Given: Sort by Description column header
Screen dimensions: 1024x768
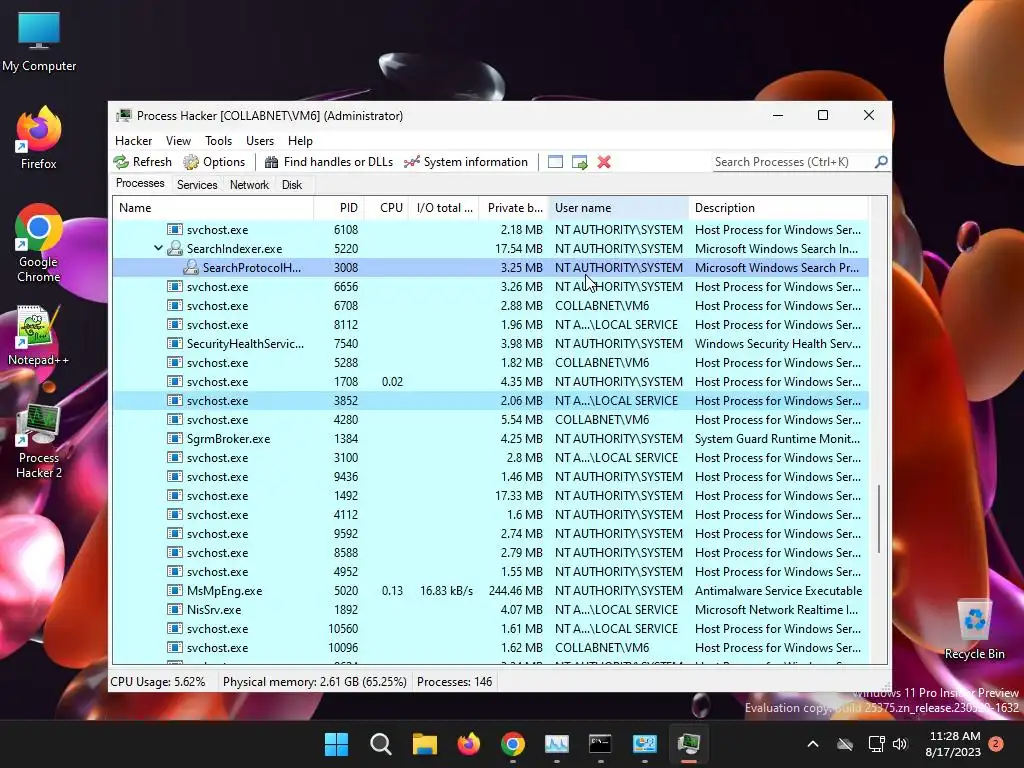Looking at the screenshot, I should coord(778,208).
